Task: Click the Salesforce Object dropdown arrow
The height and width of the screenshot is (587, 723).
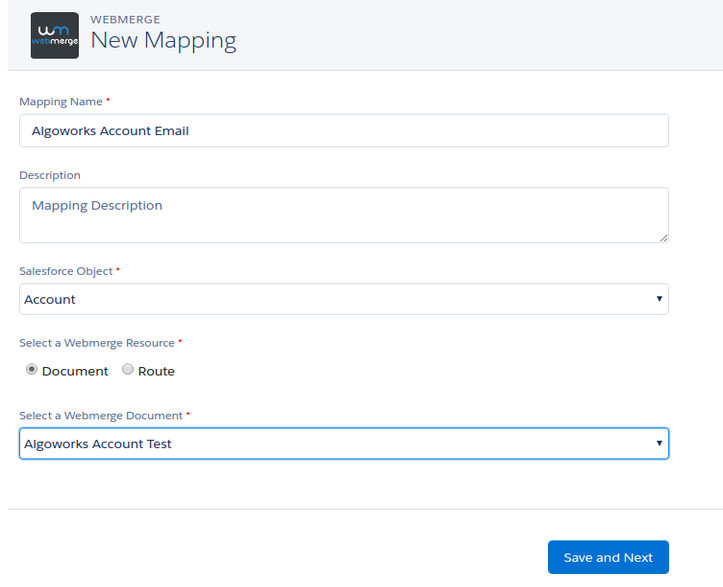Action: tap(659, 299)
